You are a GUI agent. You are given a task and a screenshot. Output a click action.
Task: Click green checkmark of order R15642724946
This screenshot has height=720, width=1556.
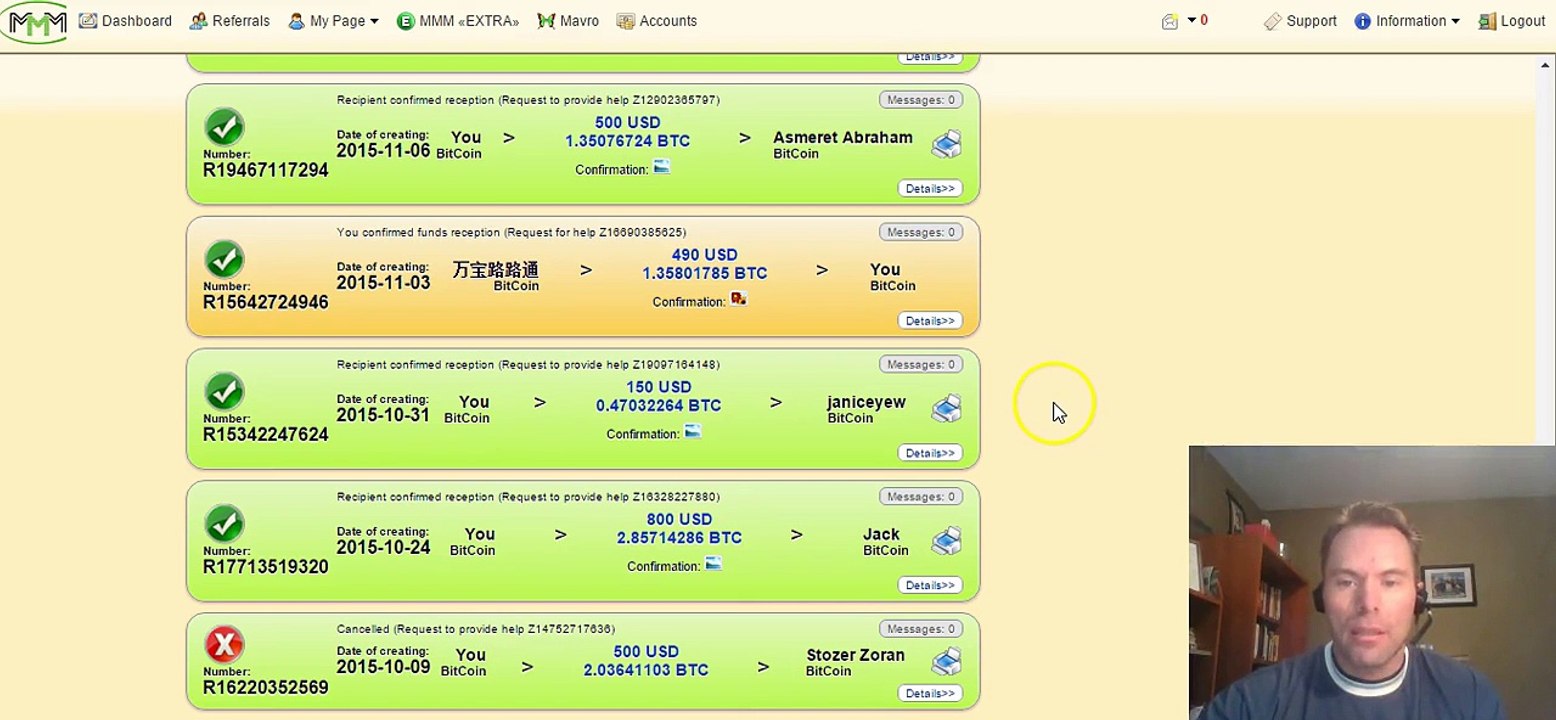pos(224,259)
